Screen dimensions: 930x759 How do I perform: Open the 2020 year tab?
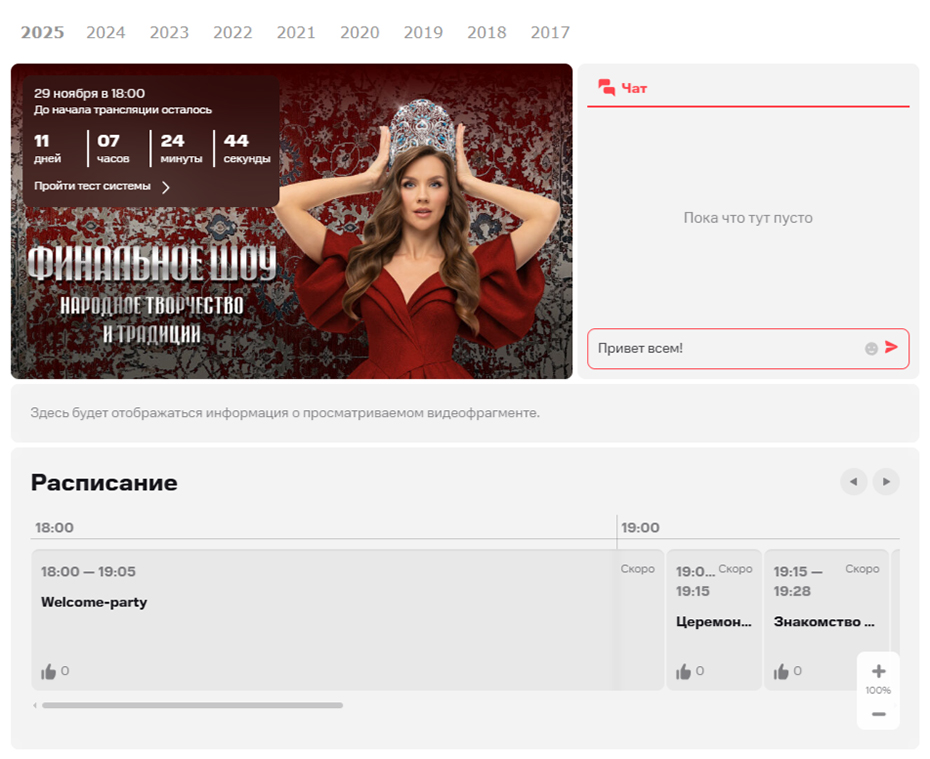tap(360, 32)
